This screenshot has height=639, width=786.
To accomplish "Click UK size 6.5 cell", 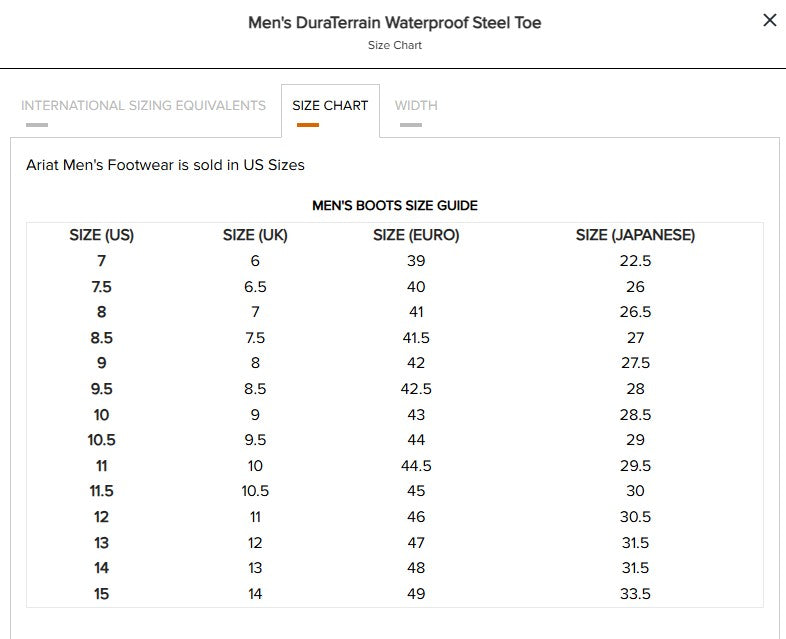I will pos(255,287).
